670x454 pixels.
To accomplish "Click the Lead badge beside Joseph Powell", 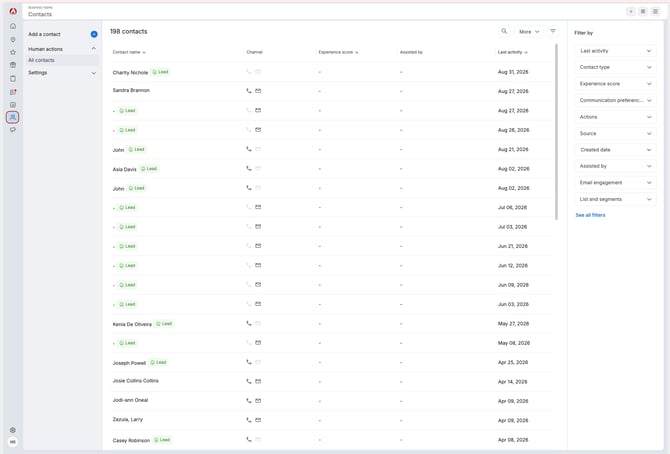I will click(x=159, y=362).
